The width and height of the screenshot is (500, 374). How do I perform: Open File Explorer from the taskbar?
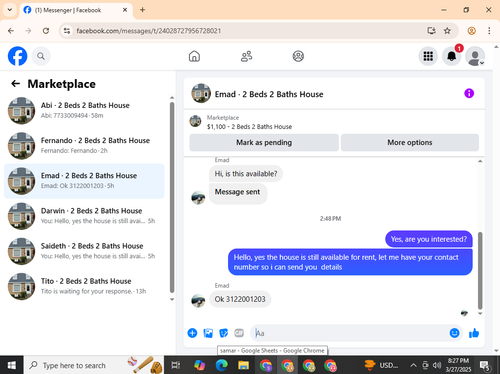(243, 365)
